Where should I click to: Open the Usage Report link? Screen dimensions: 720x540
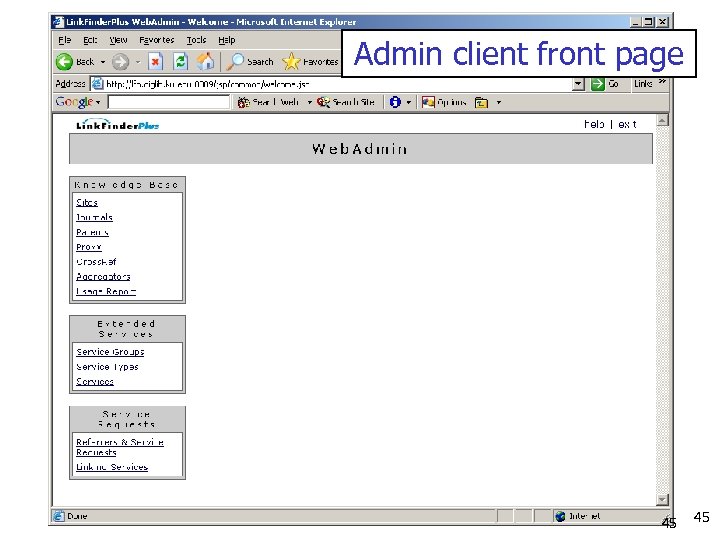click(x=106, y=292)
